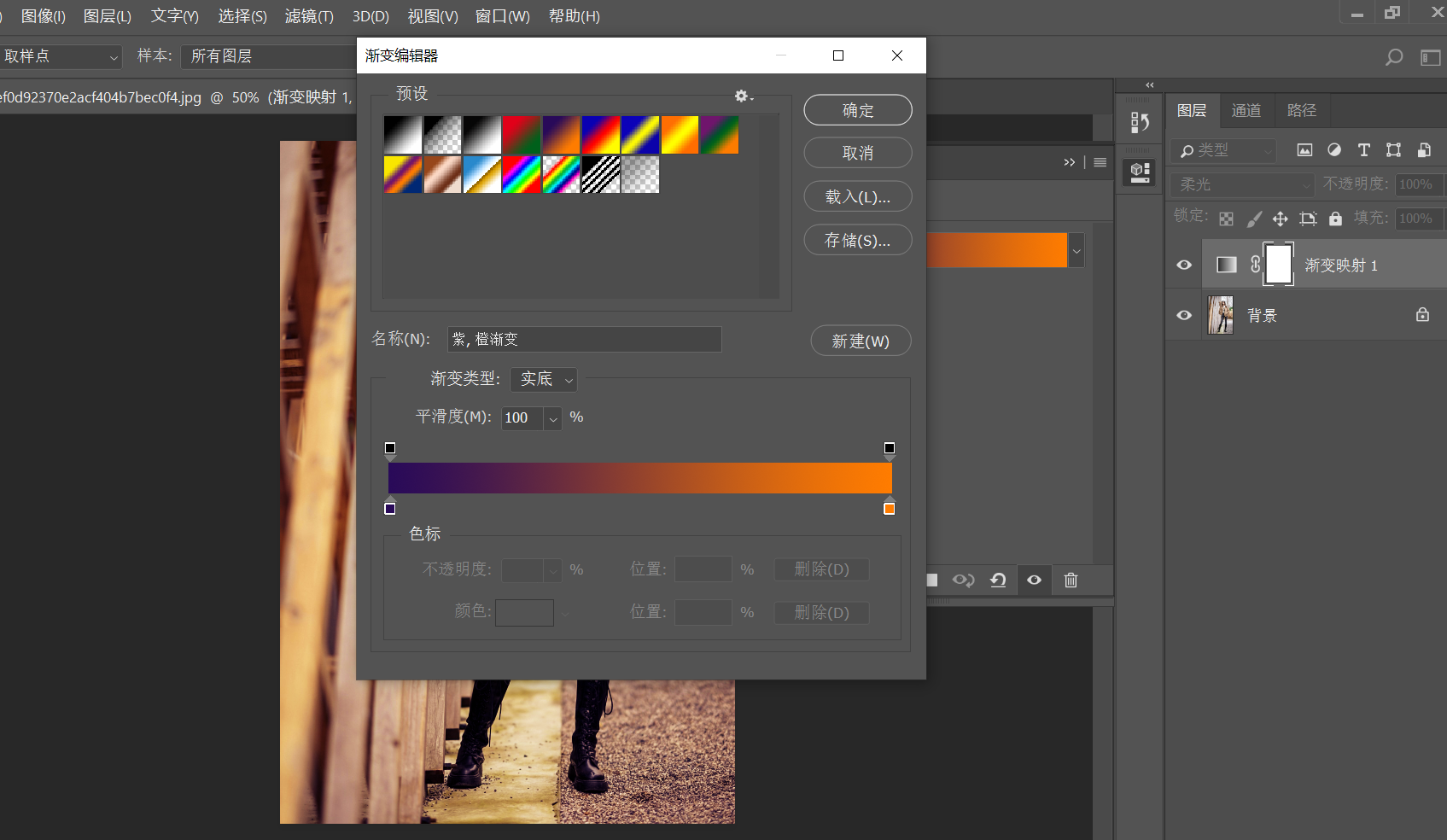Expand the 平滑度 percentage dropdown

point(553,418)
